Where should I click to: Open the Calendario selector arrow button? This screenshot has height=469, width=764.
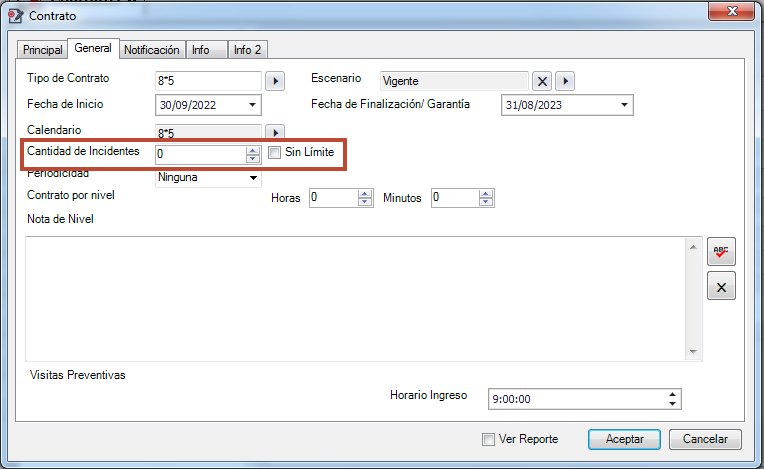pos(275,132)
